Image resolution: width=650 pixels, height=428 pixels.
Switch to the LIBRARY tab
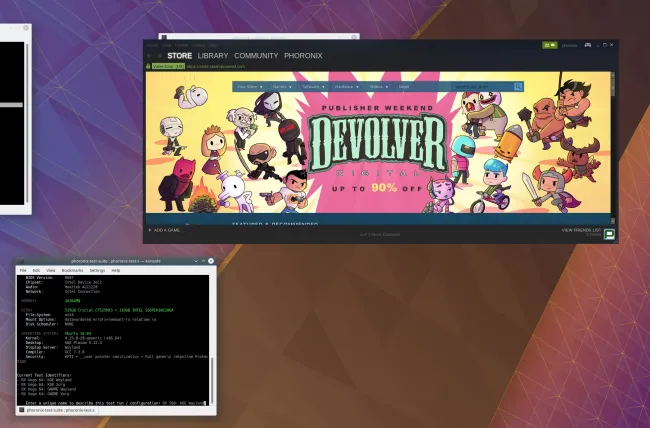click(213, 56)
